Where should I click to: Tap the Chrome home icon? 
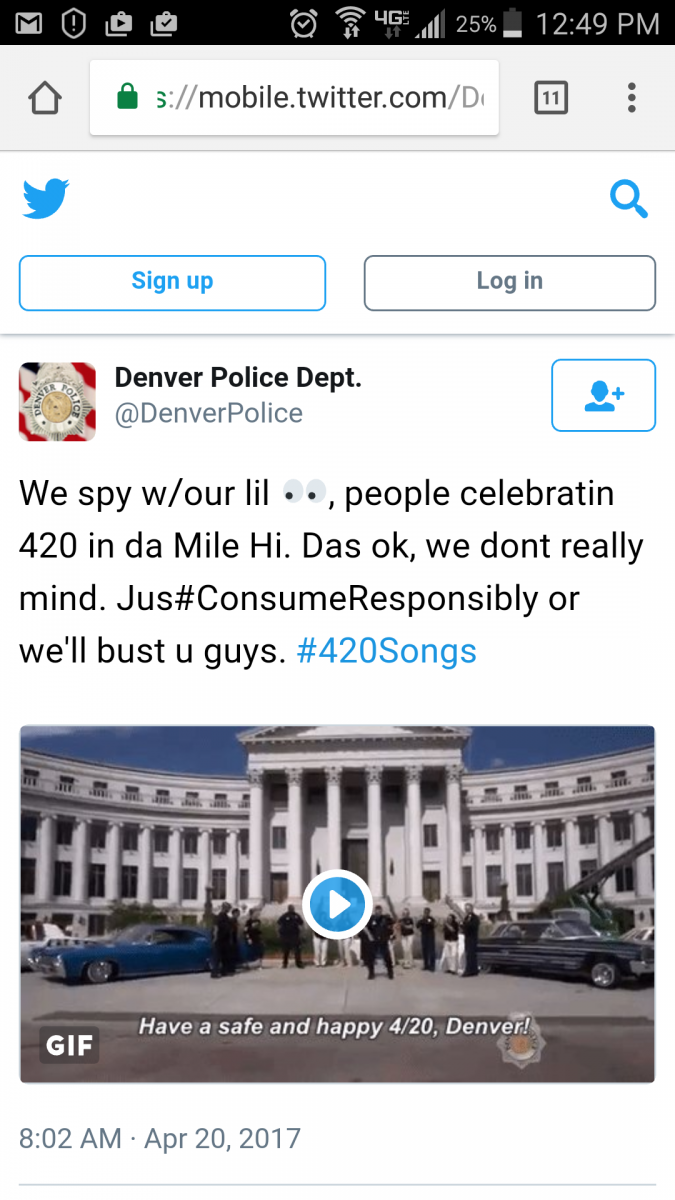click(x=45, y=98)
